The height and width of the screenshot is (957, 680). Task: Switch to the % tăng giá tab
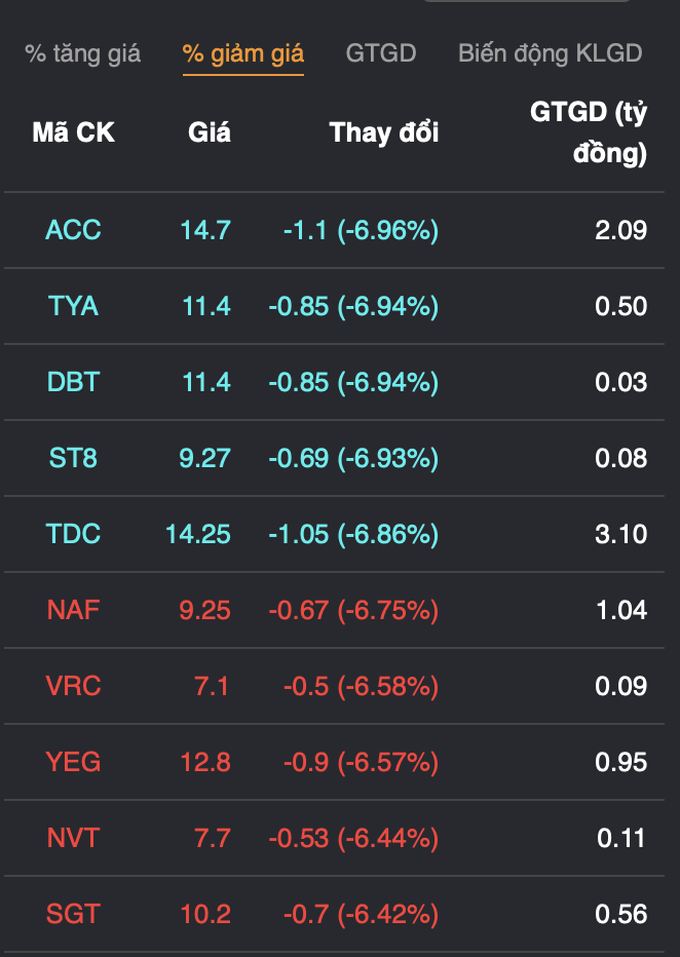[x=82, y=54]
